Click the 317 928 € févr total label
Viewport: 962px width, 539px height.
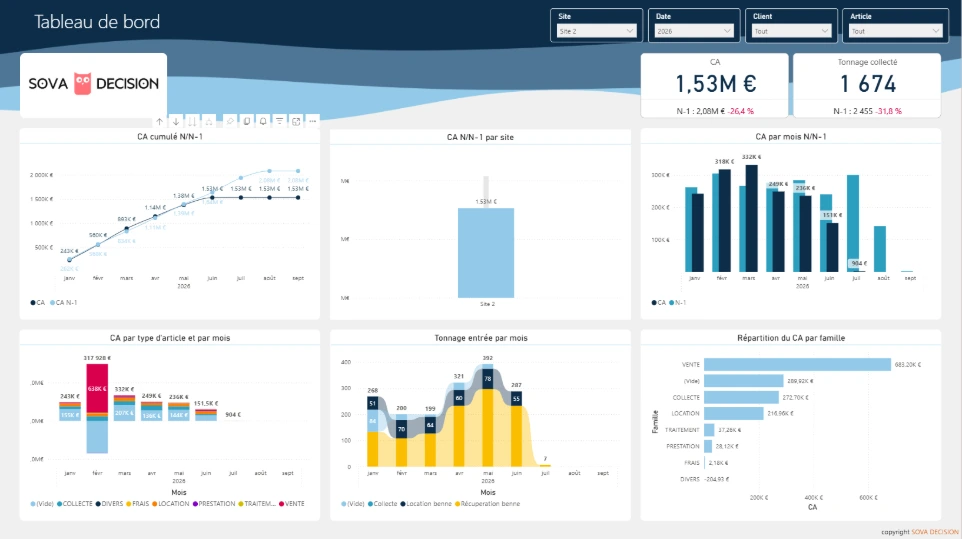coord(97,358)
